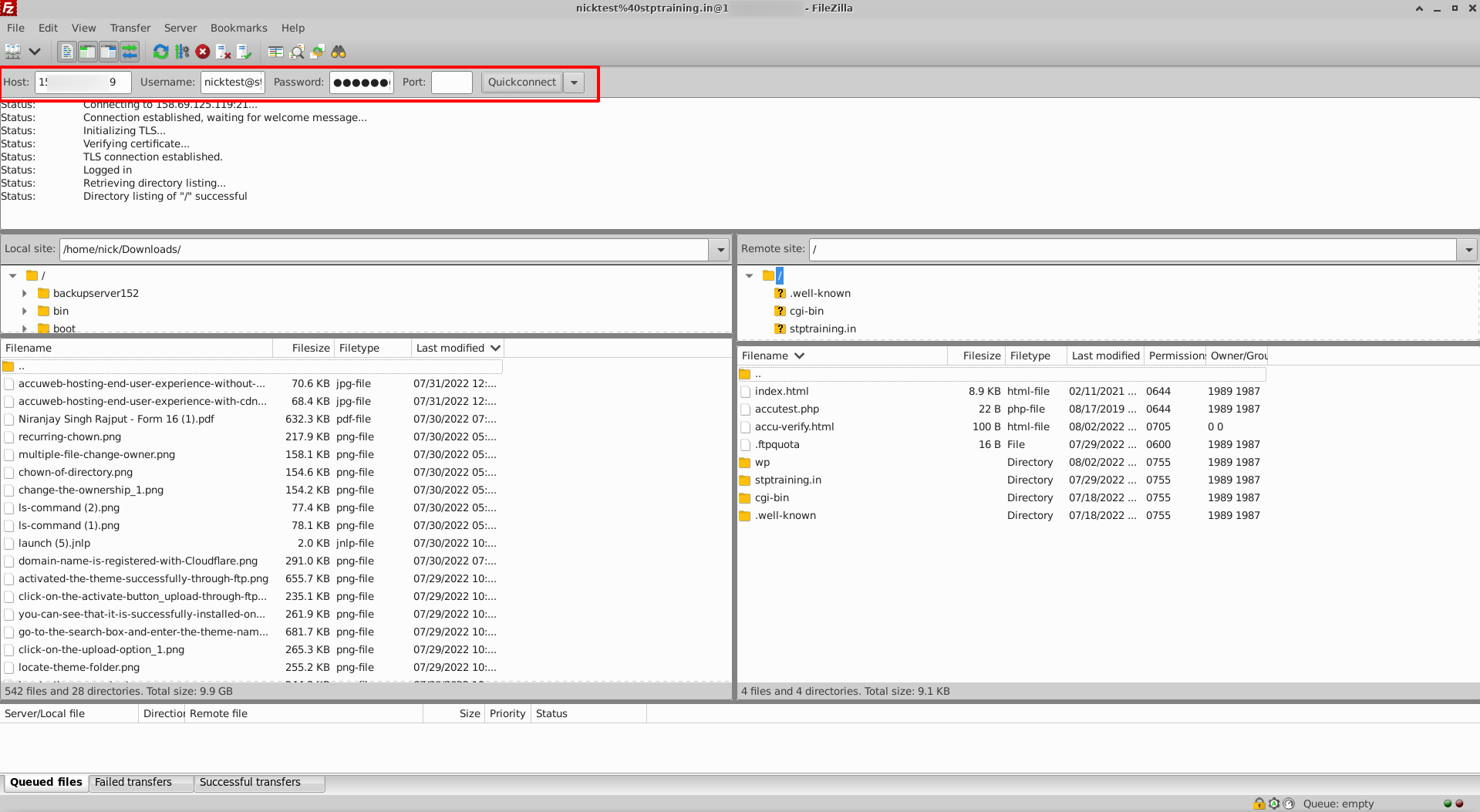Click the Password input field
Viewport: 1480px width, 812px height.
[361, 83]
